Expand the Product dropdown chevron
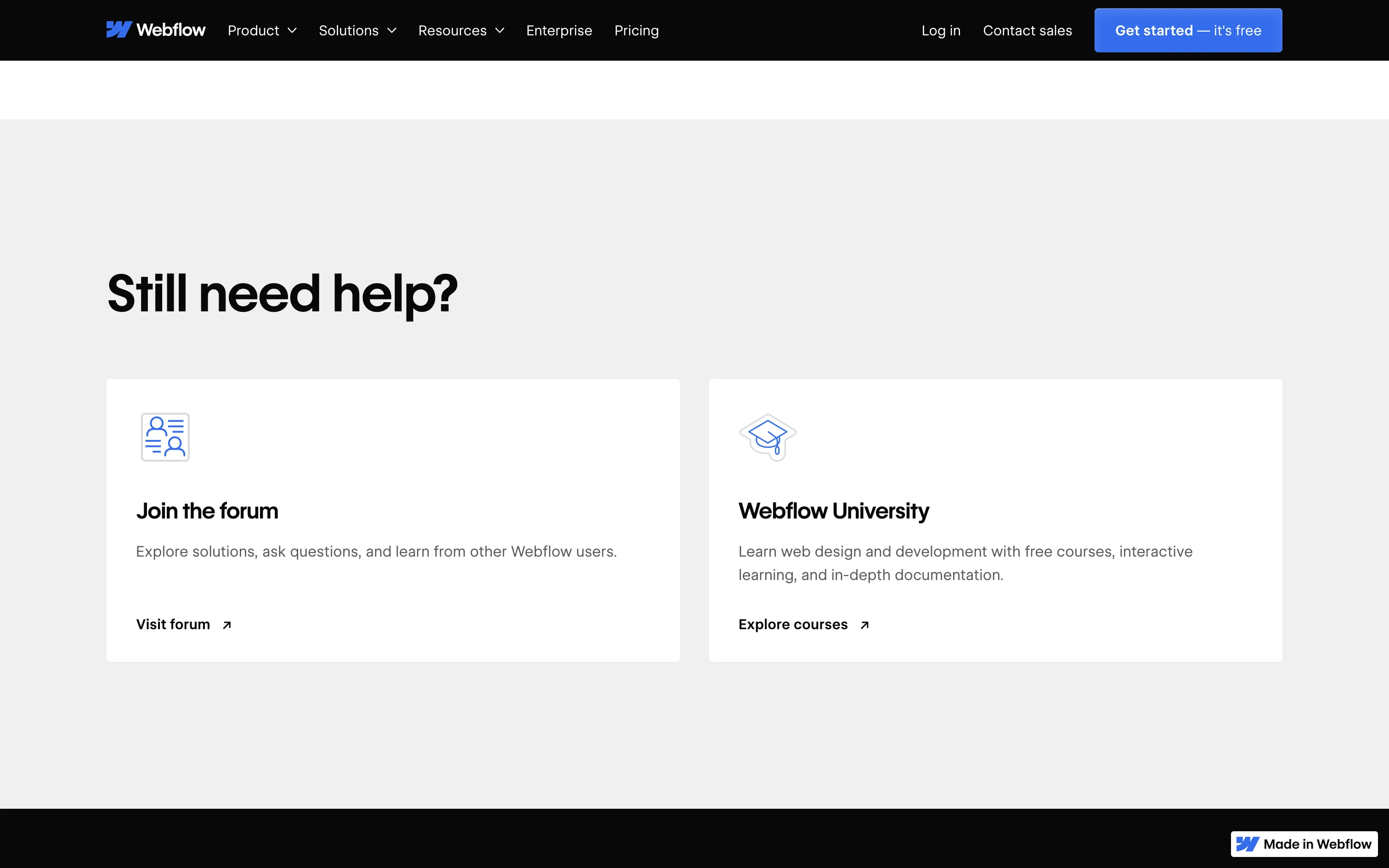The height and width of the screenshot is (868, 1389). [x=292, y=30]
